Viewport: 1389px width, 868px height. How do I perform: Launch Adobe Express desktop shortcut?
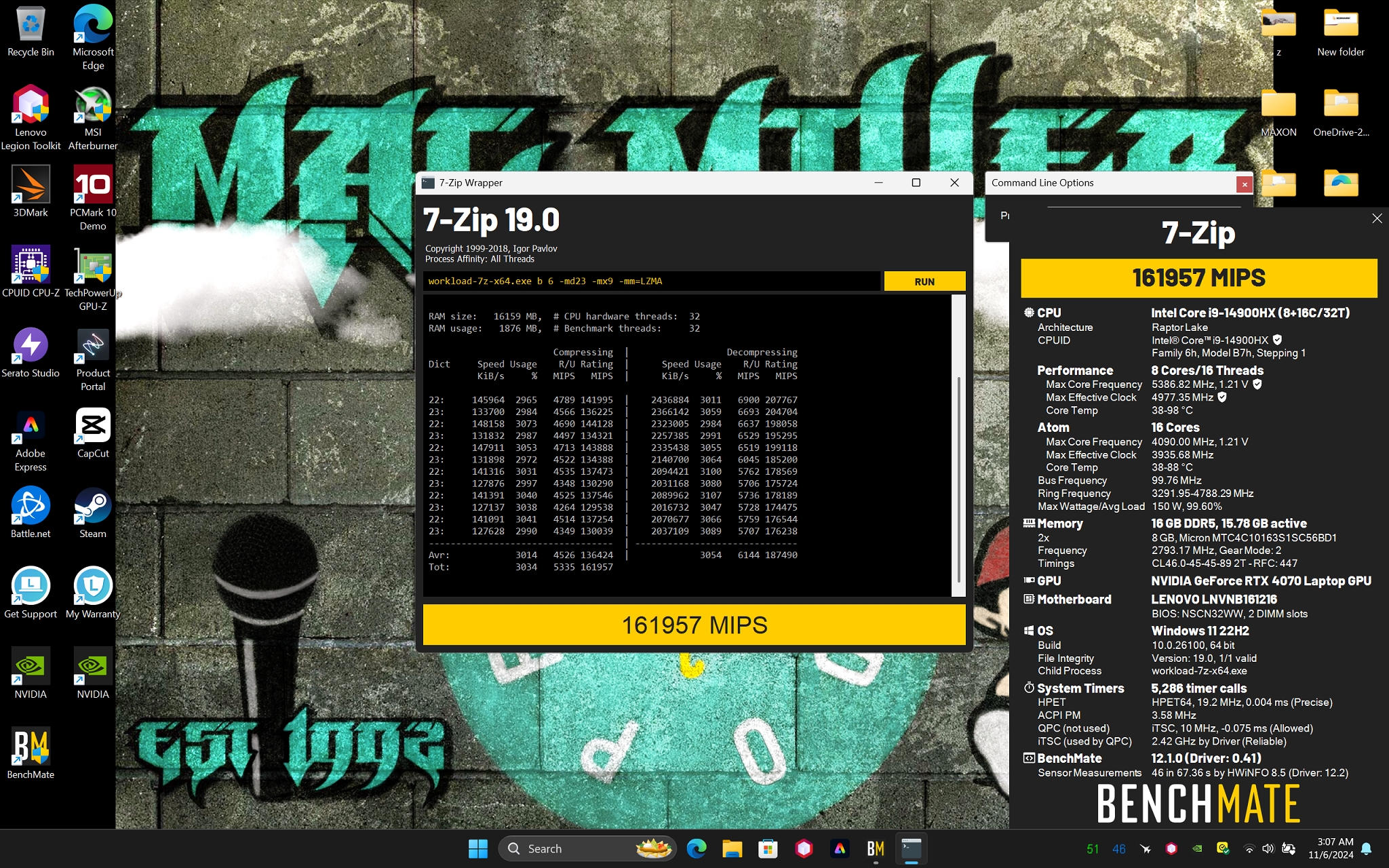31,439
